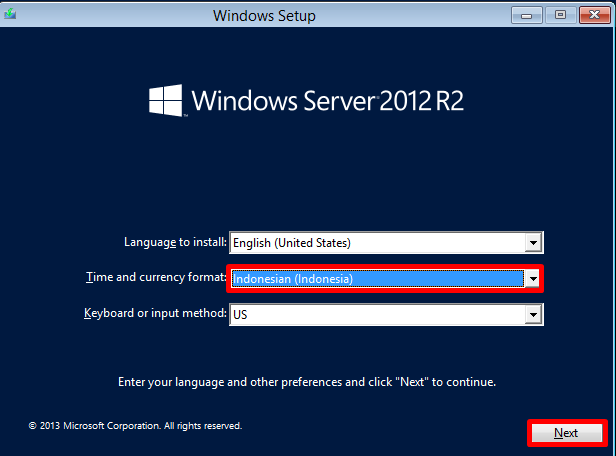Expand the Keyboard or input method dropdown arrow
This screenshot has width=616, height=456.
click(534, 315)
